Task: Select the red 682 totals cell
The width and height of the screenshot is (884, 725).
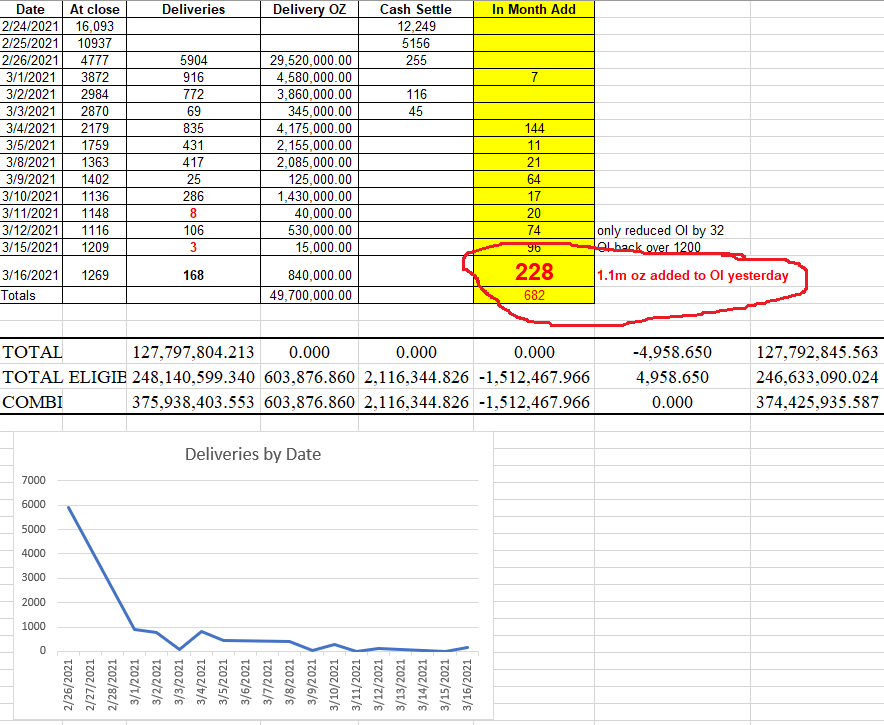Action: (534, 295)
